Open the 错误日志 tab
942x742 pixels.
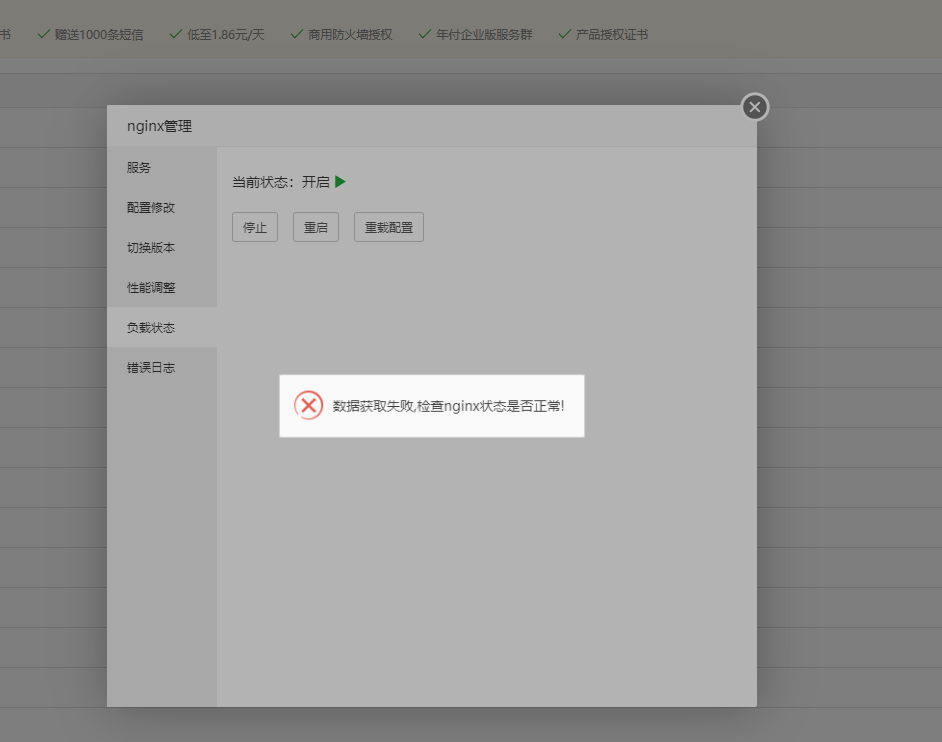point(162,368)
